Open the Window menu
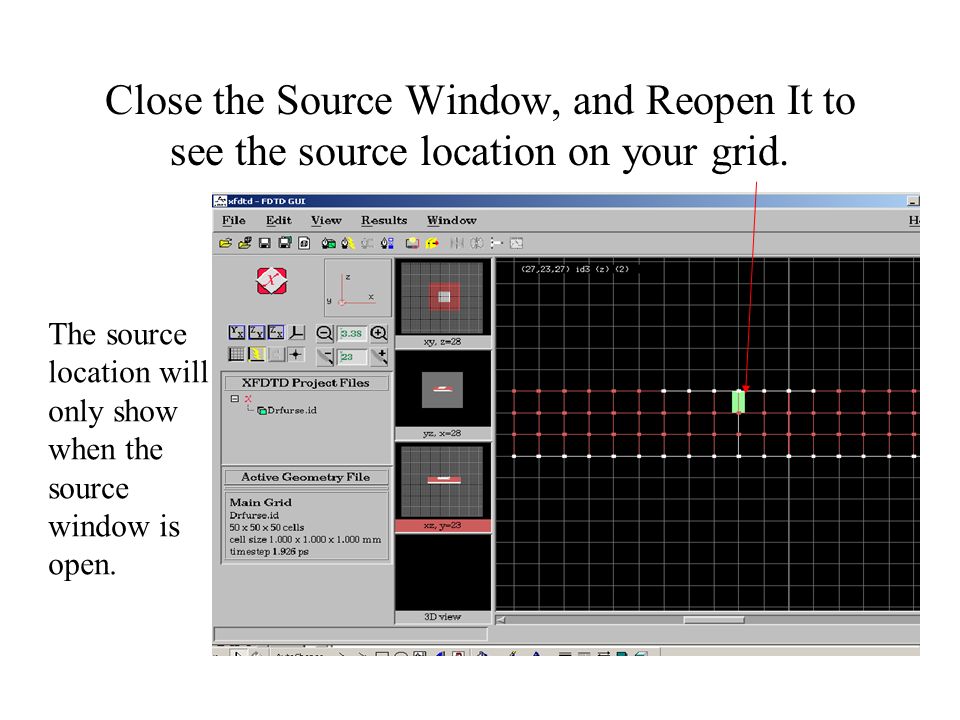The image size is (960, 720). (x=452, y=220)
